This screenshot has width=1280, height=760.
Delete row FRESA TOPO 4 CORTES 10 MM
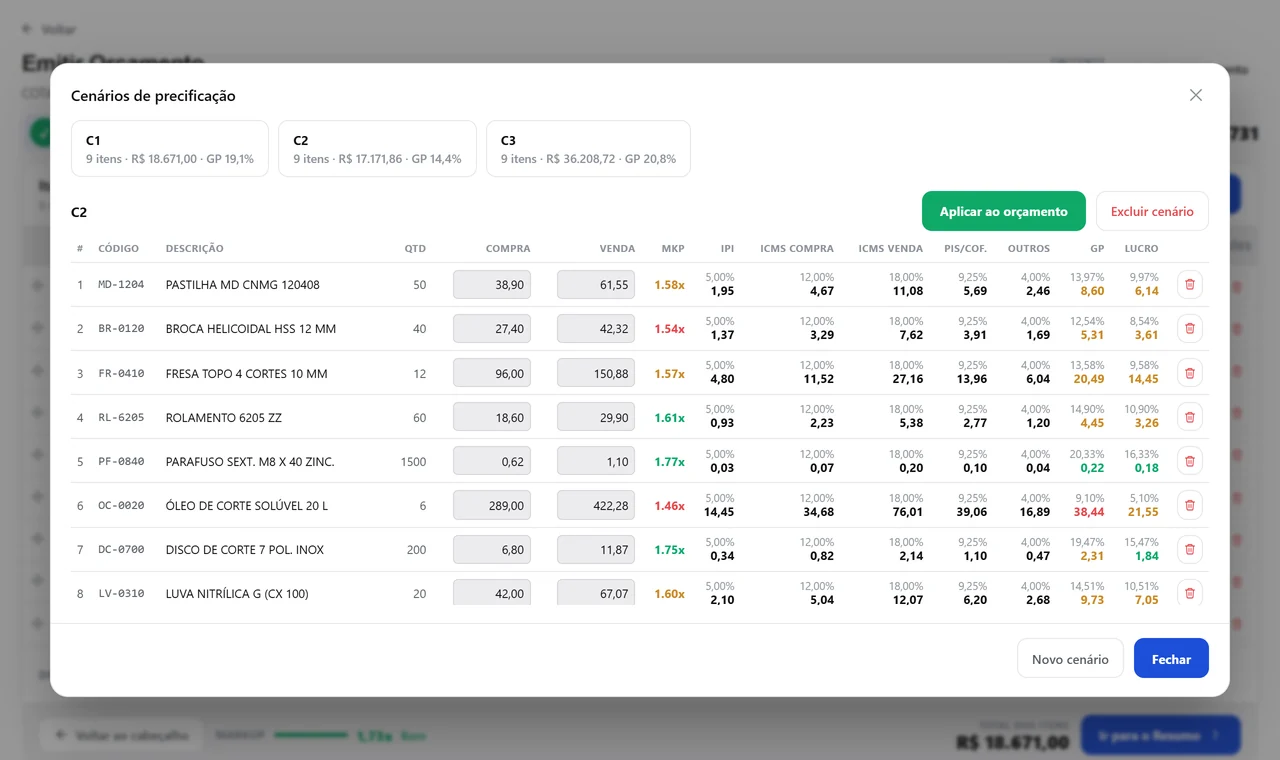[1190, 373]
